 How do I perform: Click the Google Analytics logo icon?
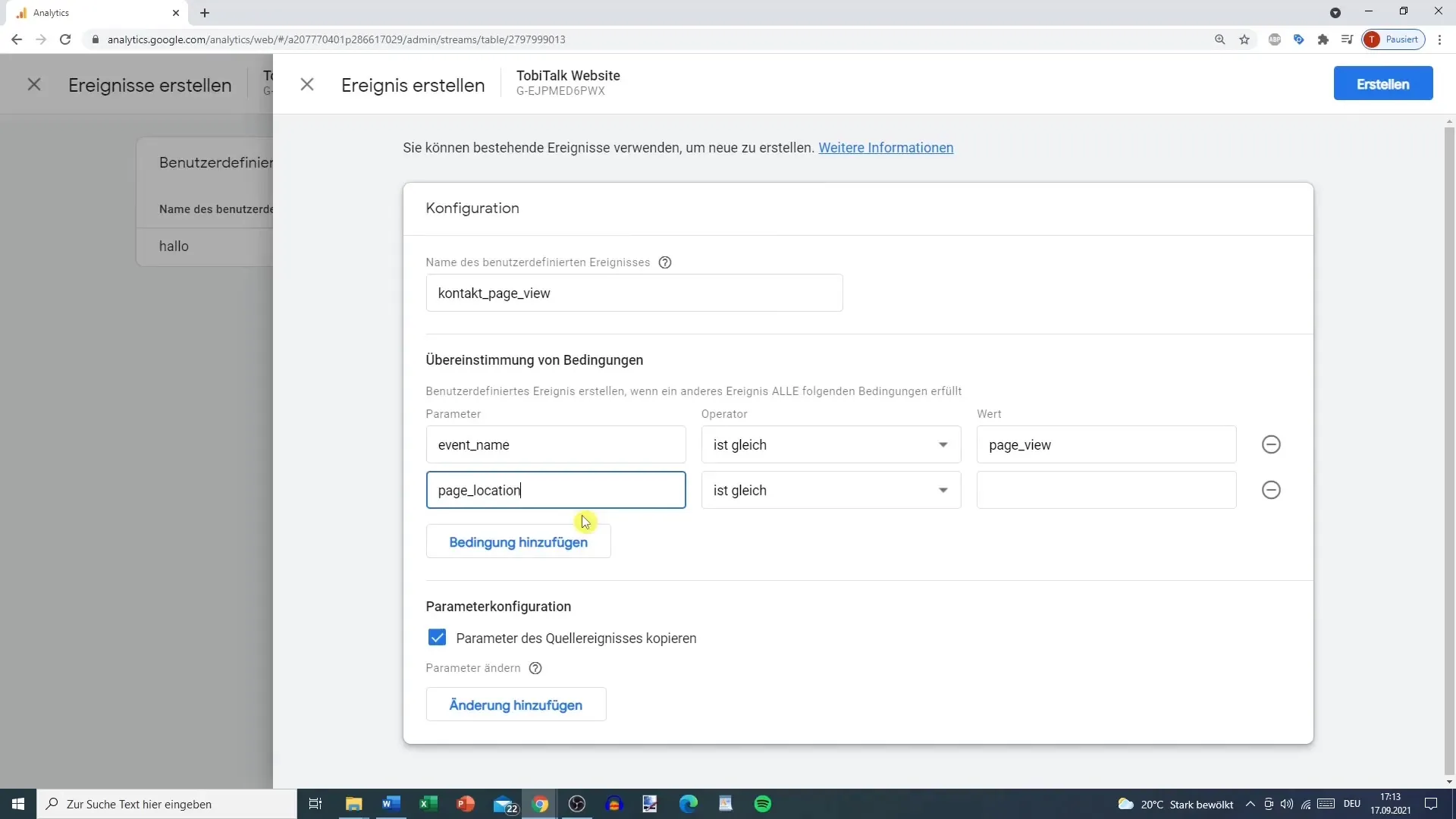coord(19,12)
